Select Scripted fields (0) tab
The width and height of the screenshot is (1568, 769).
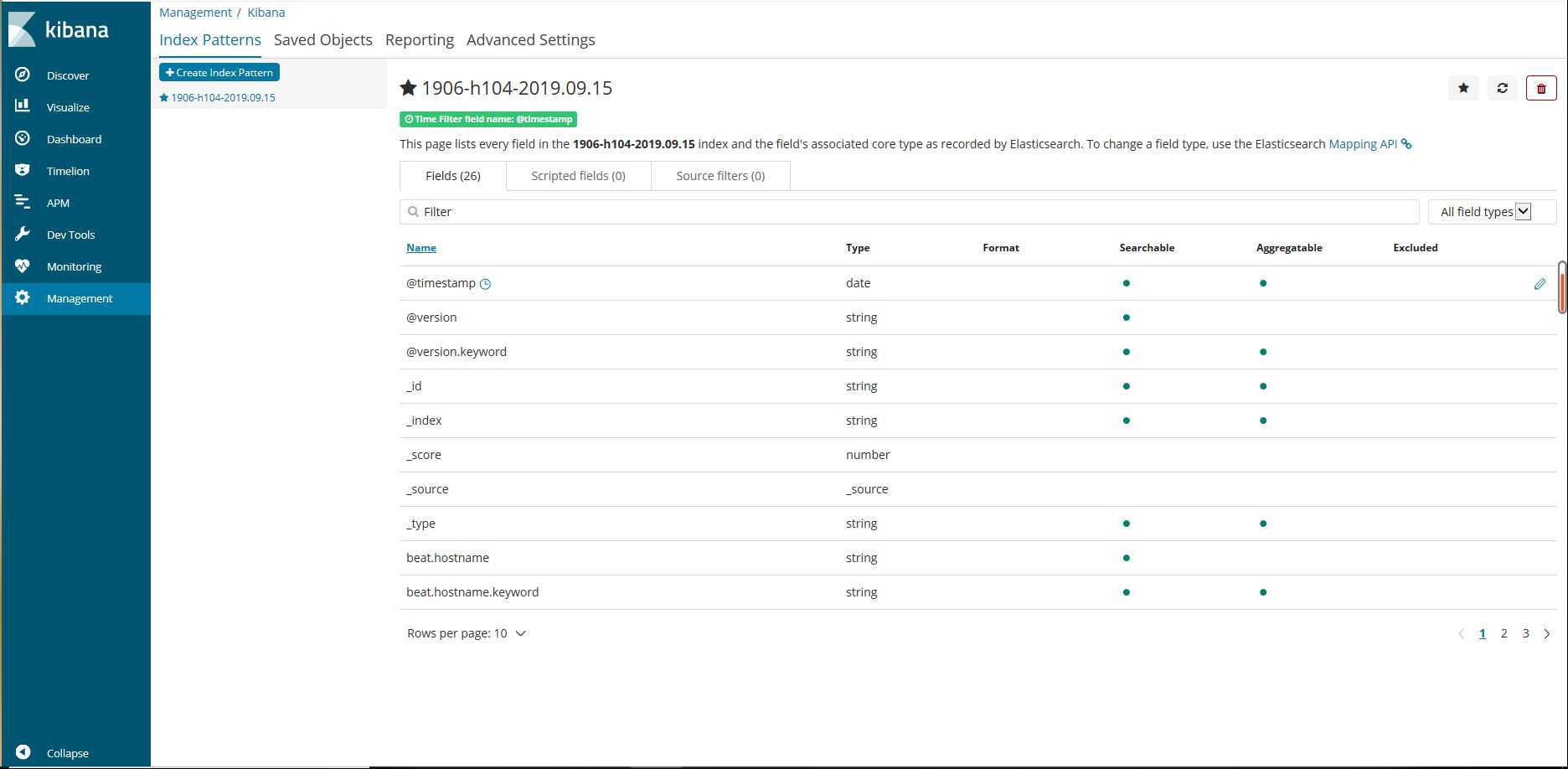pos(578,176)
